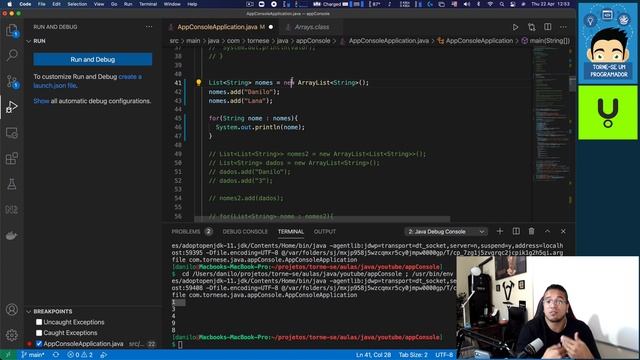Viewport: 640px width, 360px height.
Task: Open the AppConsoleApplication.java file breadcrumb
Action: click(x=389, y=41)
